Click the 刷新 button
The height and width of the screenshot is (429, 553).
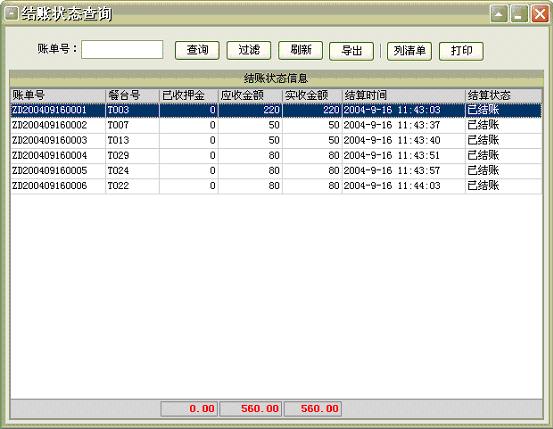300,50
